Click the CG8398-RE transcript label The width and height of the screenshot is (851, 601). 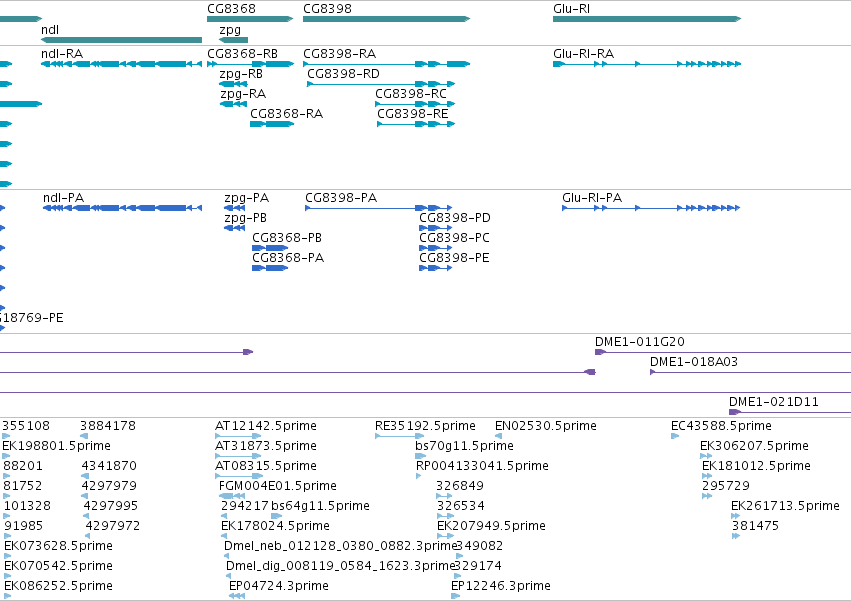413,114
